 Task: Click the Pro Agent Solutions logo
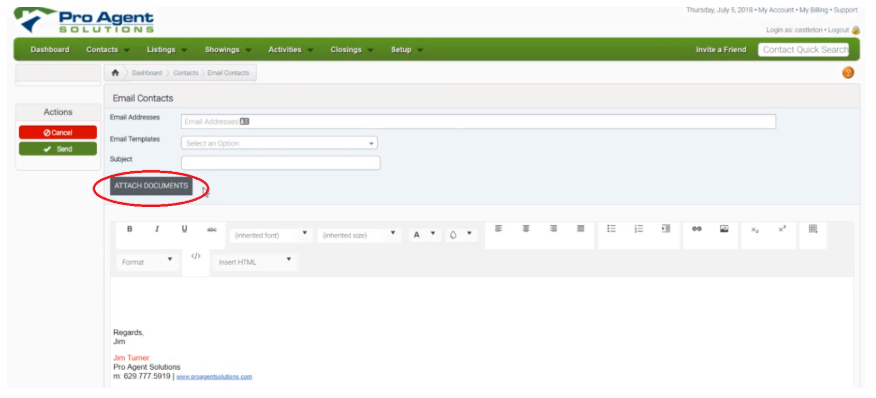coord(85,20)
